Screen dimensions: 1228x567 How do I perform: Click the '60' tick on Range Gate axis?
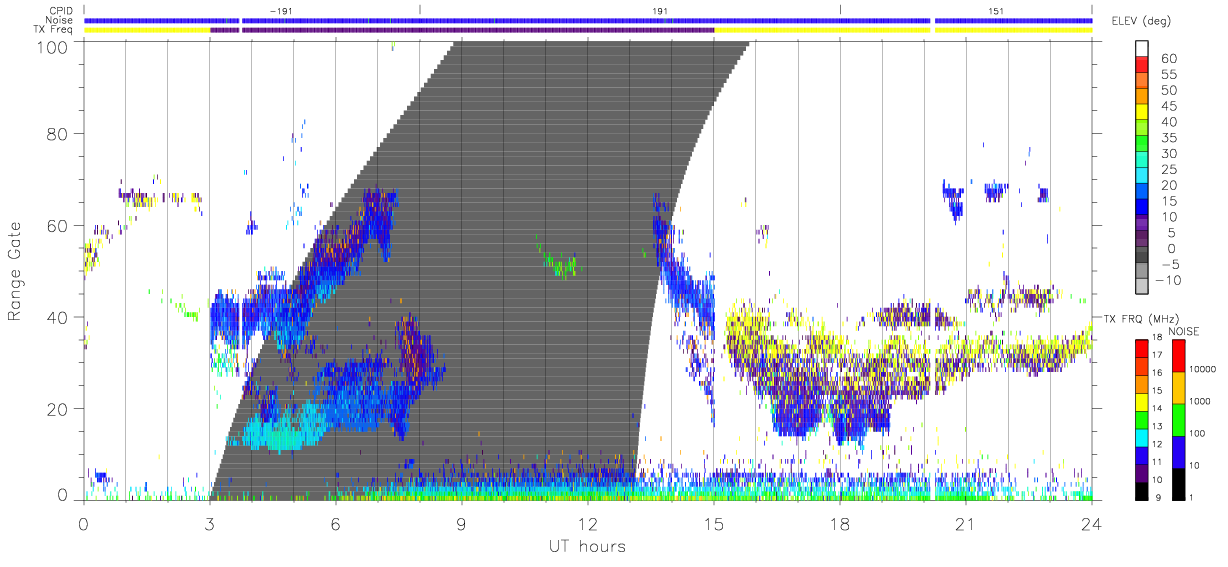[58, 226]
